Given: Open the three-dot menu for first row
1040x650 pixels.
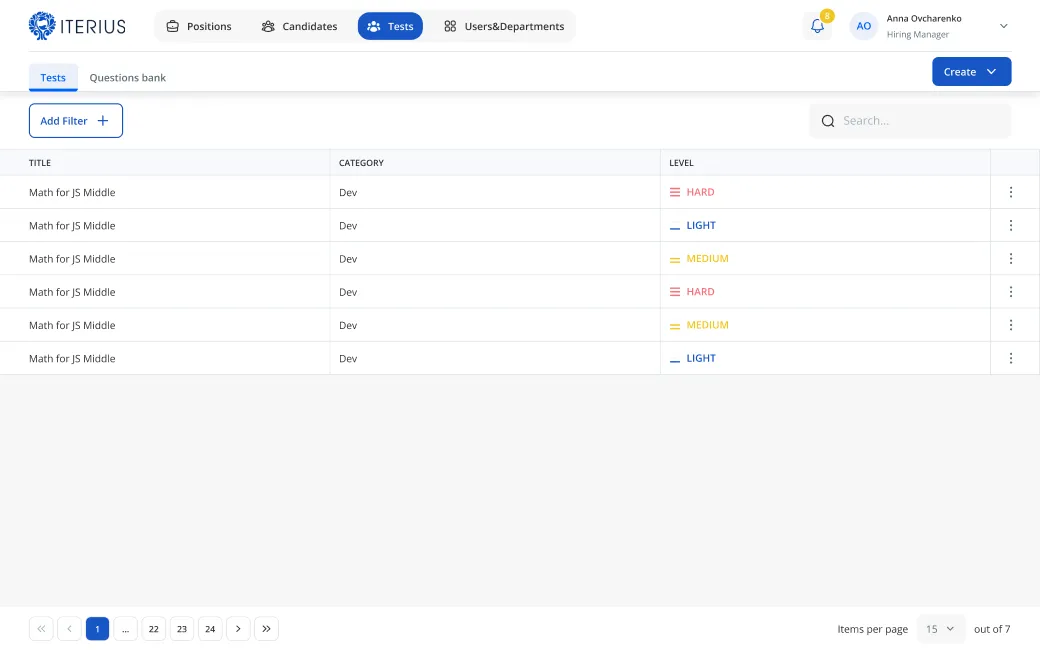Looking at the screenshot, I should pyautogui.click(x=1011, y=192).
